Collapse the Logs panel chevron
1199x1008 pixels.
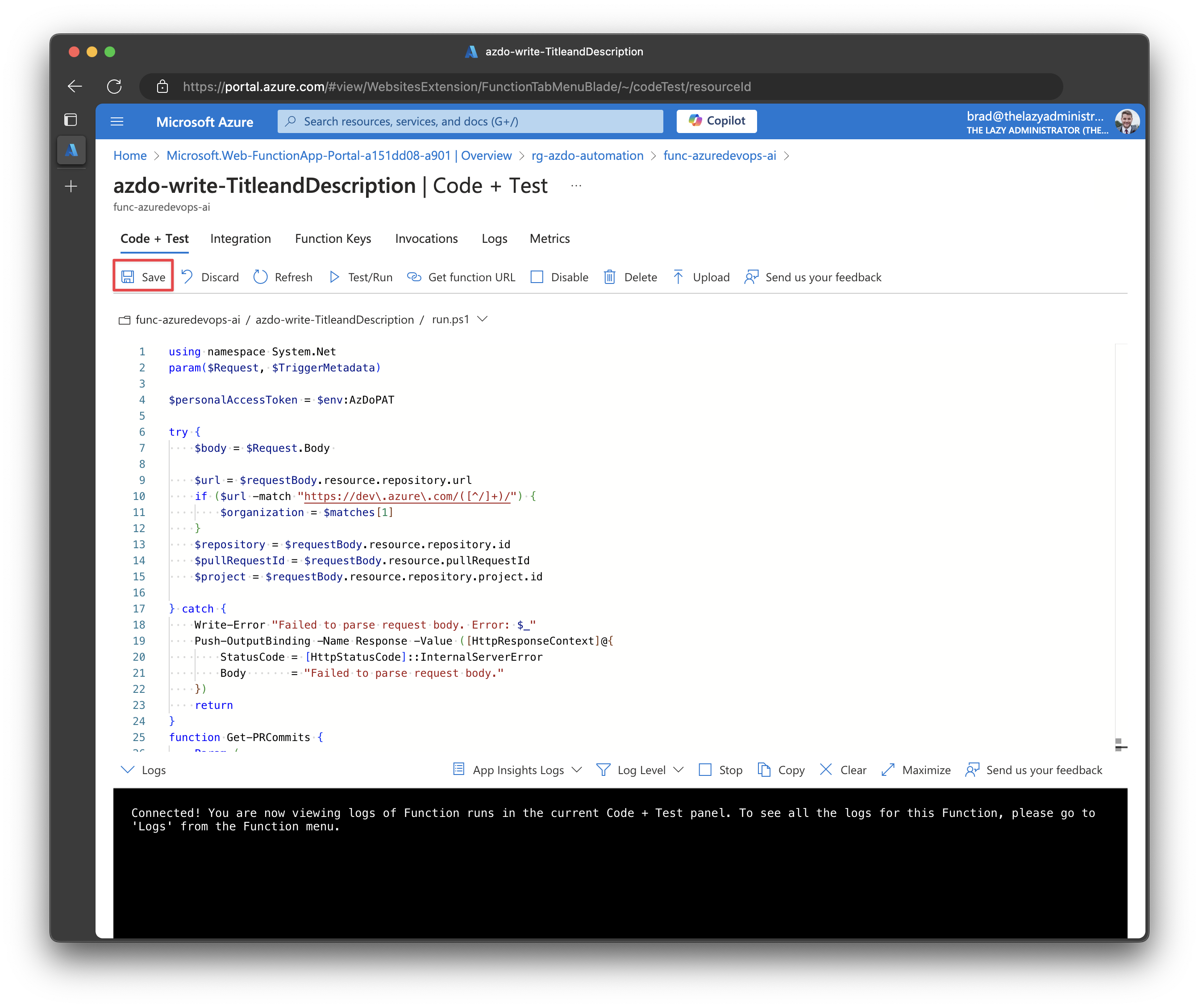point(127,770)
